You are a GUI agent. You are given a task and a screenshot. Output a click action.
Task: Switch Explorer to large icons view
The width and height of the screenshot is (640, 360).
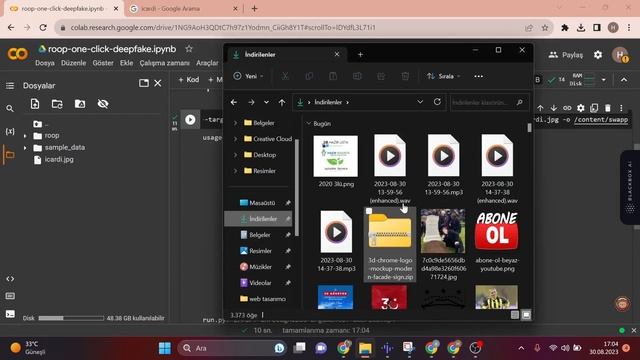(x=527, y=315)
